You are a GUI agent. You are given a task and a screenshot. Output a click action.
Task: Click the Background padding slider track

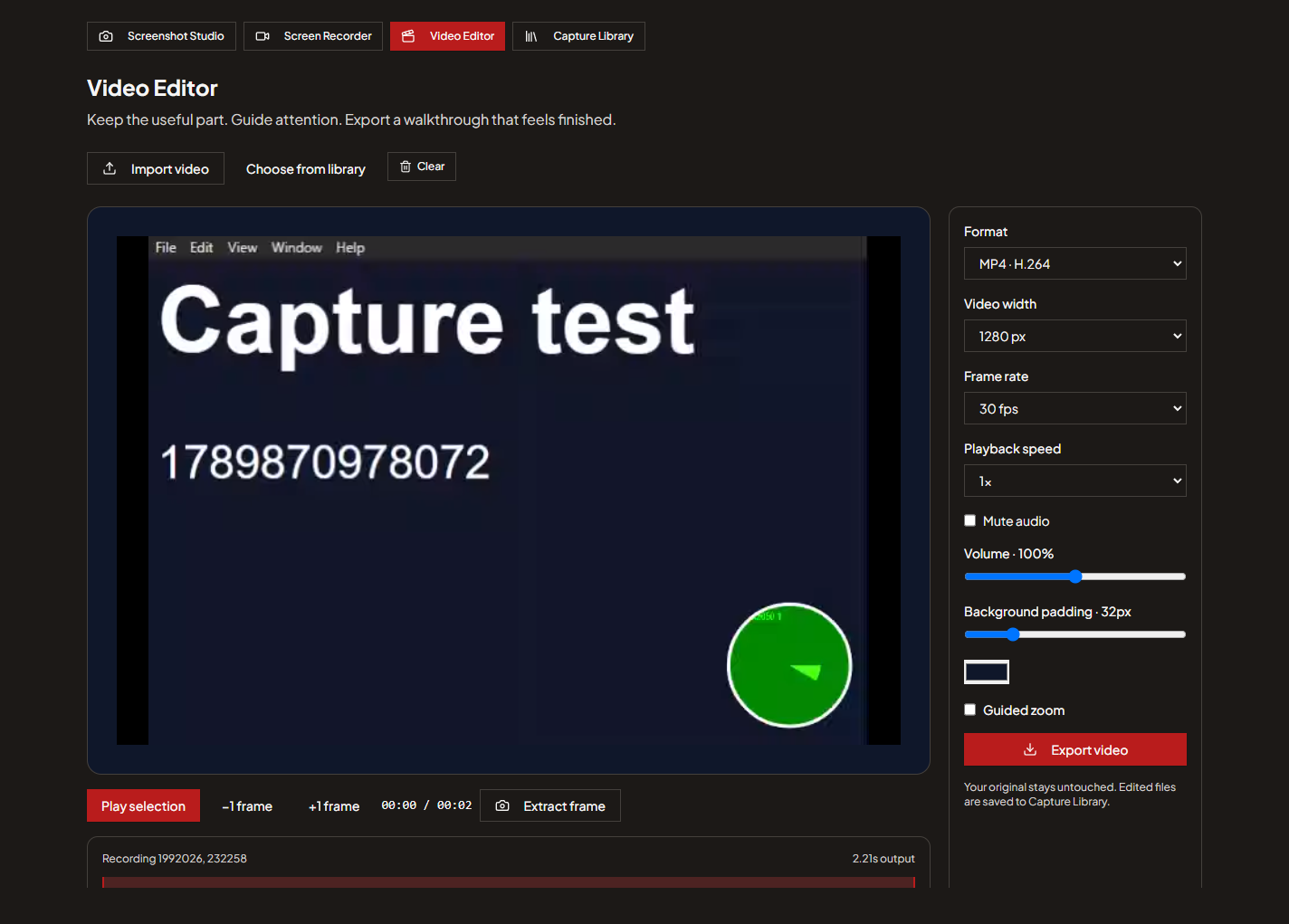1075,634
